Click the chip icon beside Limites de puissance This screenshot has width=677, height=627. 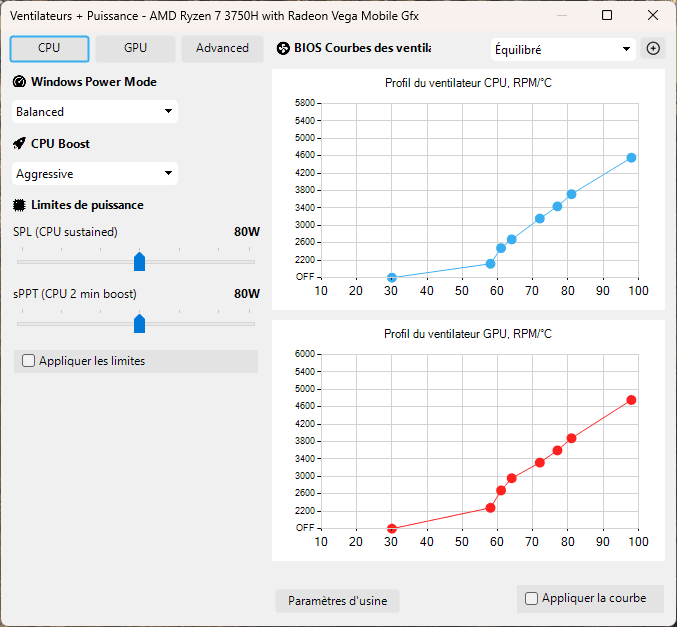pos(19,205)
